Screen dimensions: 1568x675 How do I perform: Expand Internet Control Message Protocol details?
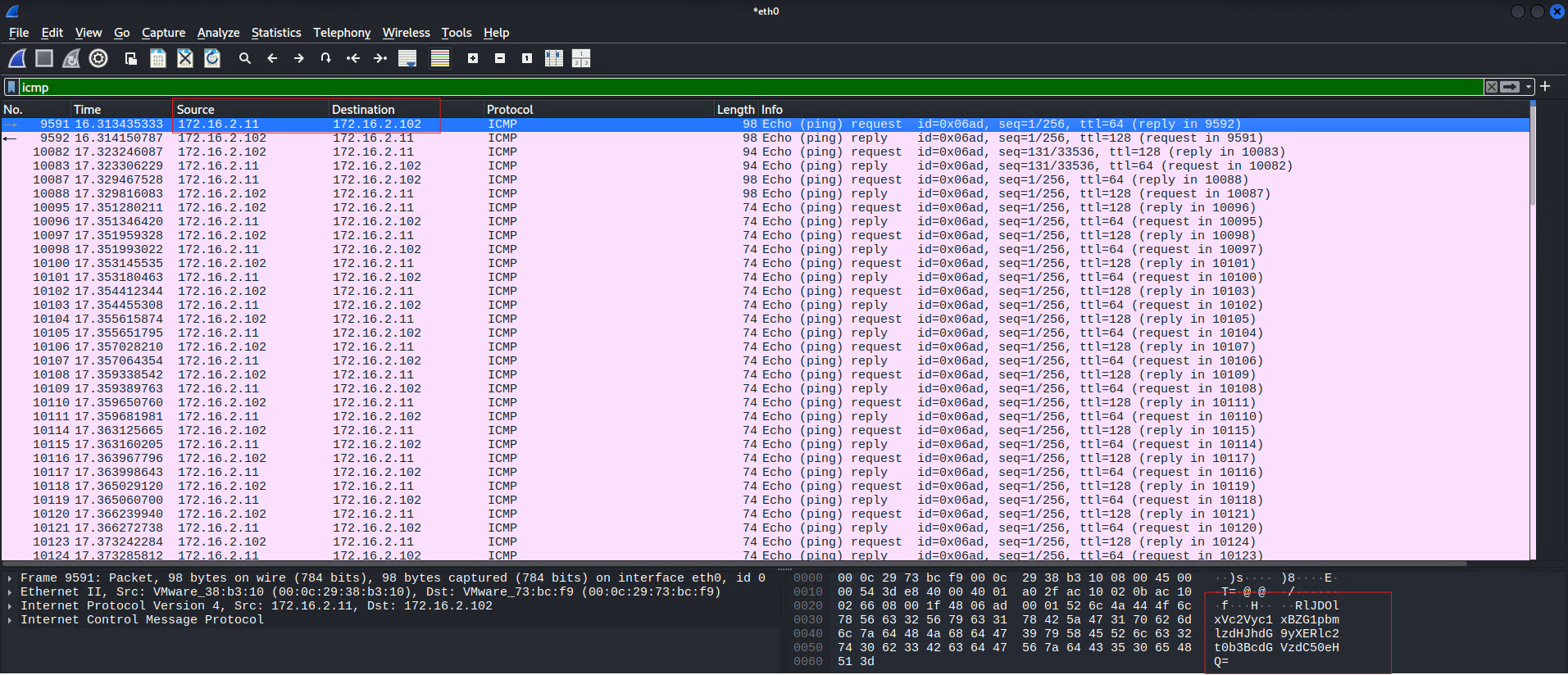[x=10, y=620]
